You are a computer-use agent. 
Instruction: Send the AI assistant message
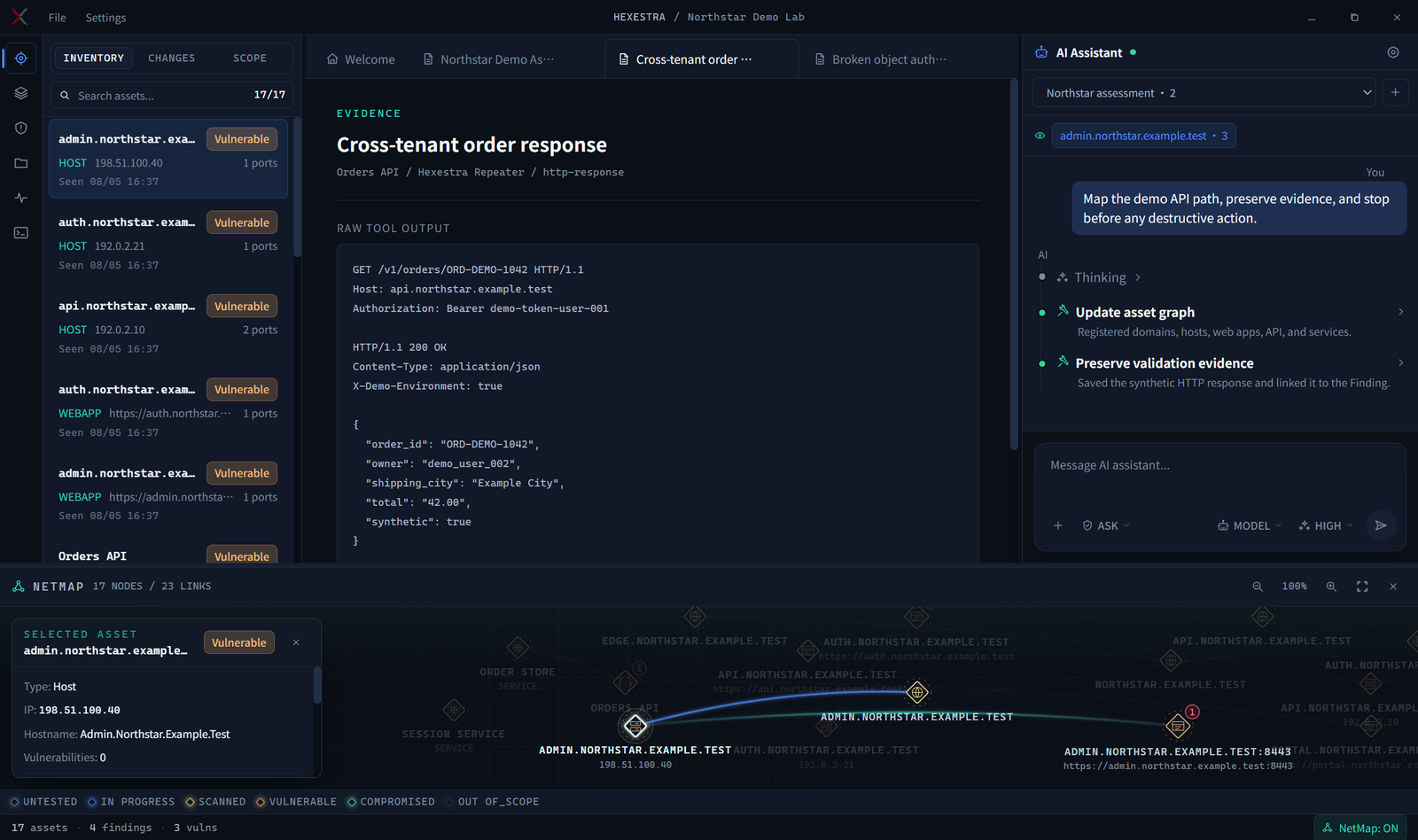point(1381,525)
